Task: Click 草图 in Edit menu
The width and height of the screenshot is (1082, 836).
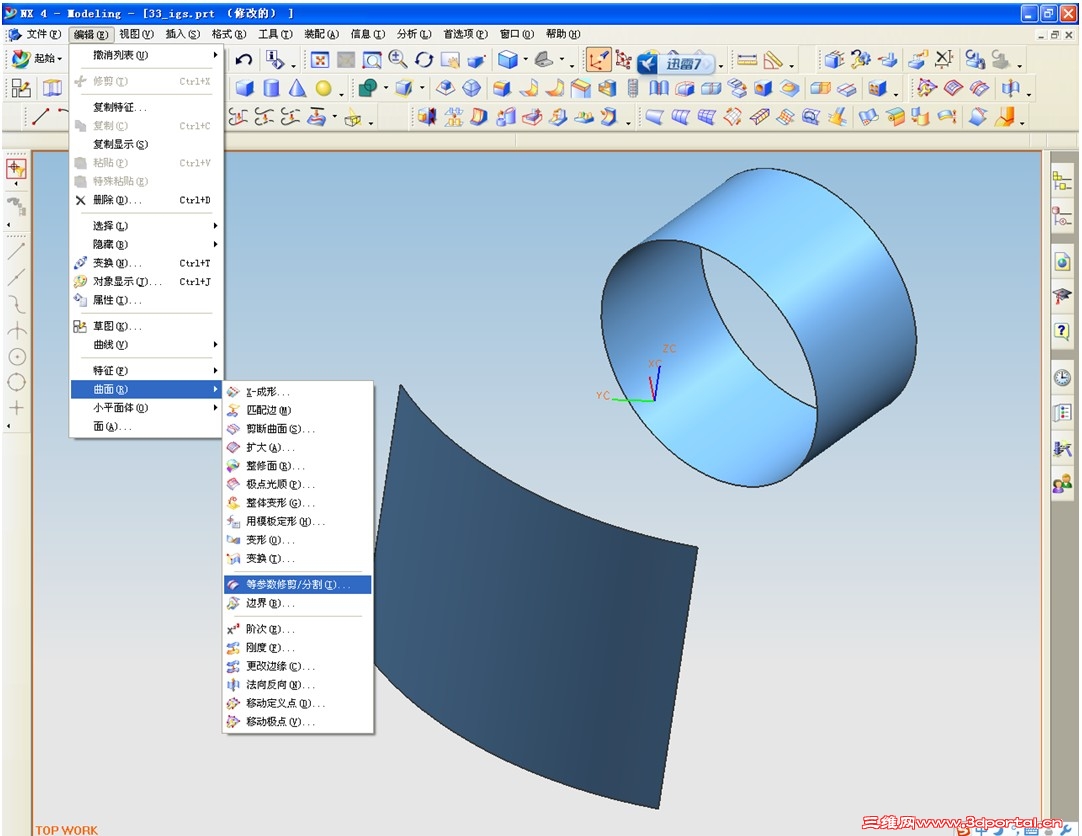Action: (146, 326)
